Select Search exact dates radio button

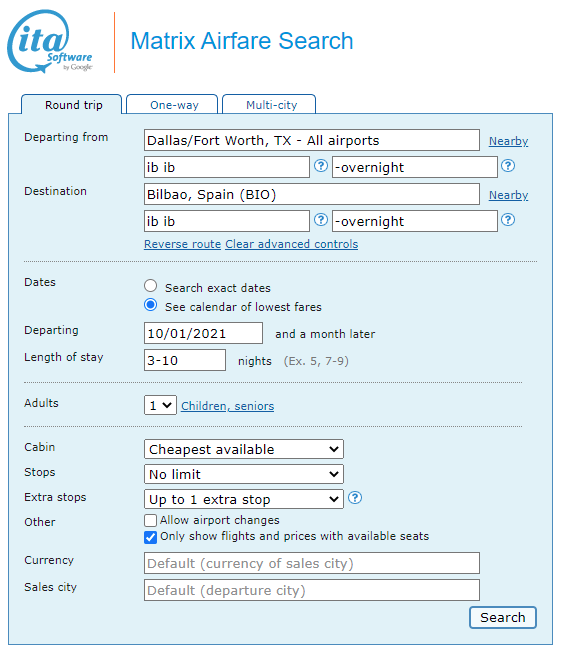click(150, 286)
